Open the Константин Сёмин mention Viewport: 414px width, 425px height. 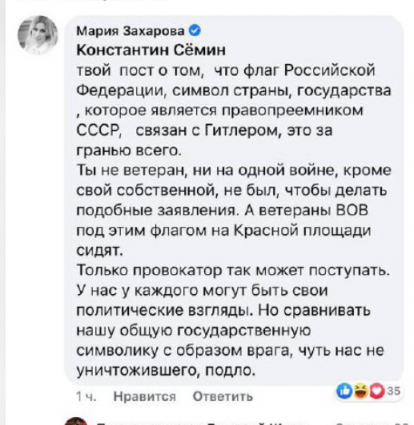(x=151, y=50)
